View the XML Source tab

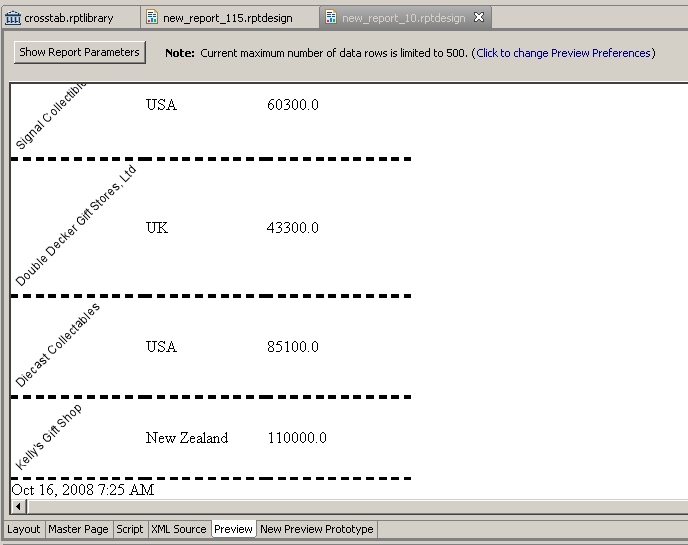click(179, 529)
